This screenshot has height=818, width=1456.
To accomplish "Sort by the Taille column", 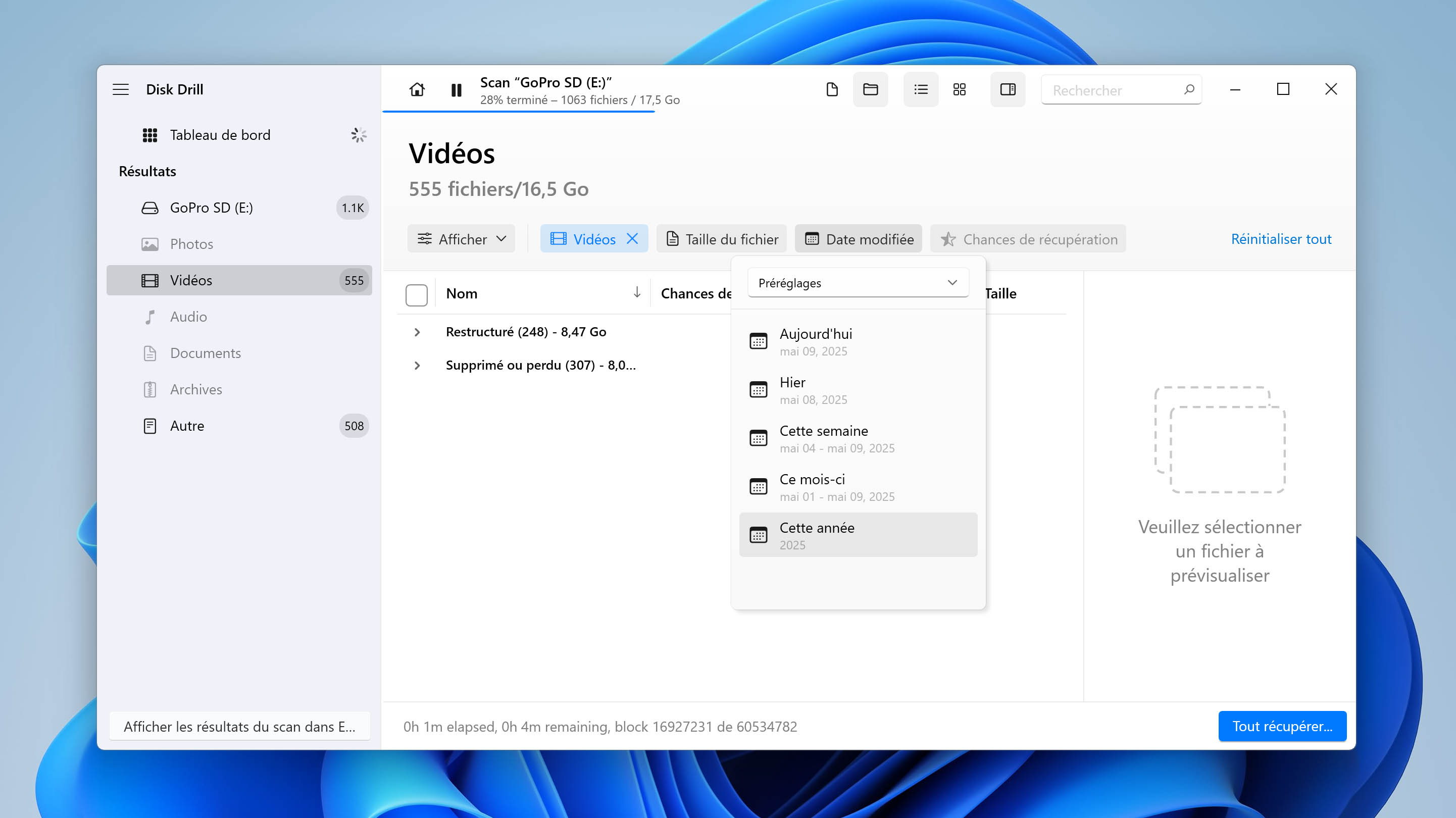I will tap(1000, 293).
